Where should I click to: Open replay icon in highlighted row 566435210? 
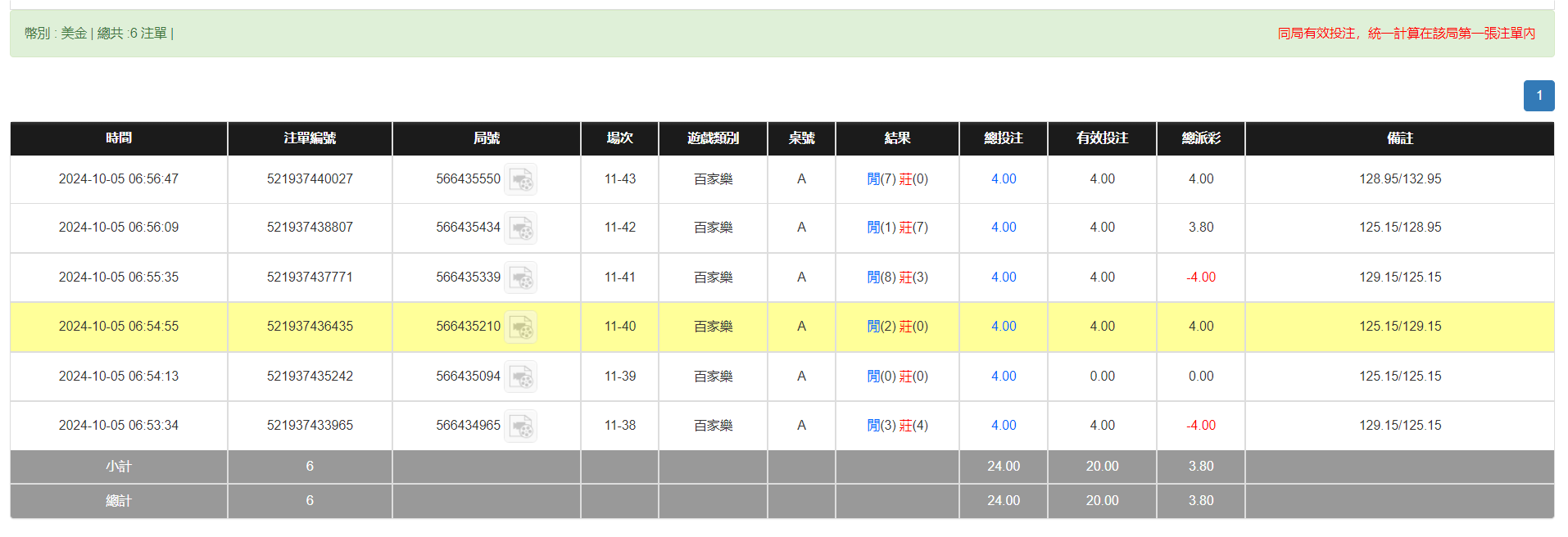tap(521, 327)
